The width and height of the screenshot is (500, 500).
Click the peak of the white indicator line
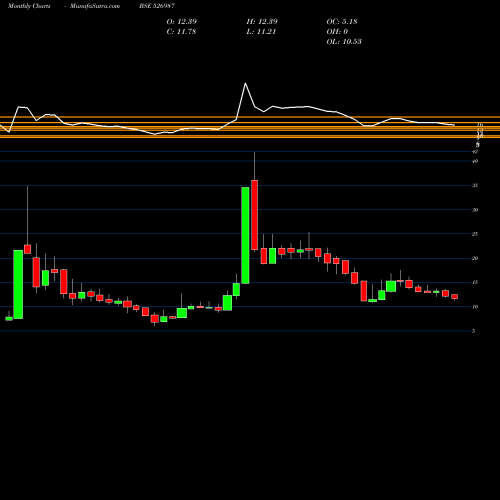246,83
